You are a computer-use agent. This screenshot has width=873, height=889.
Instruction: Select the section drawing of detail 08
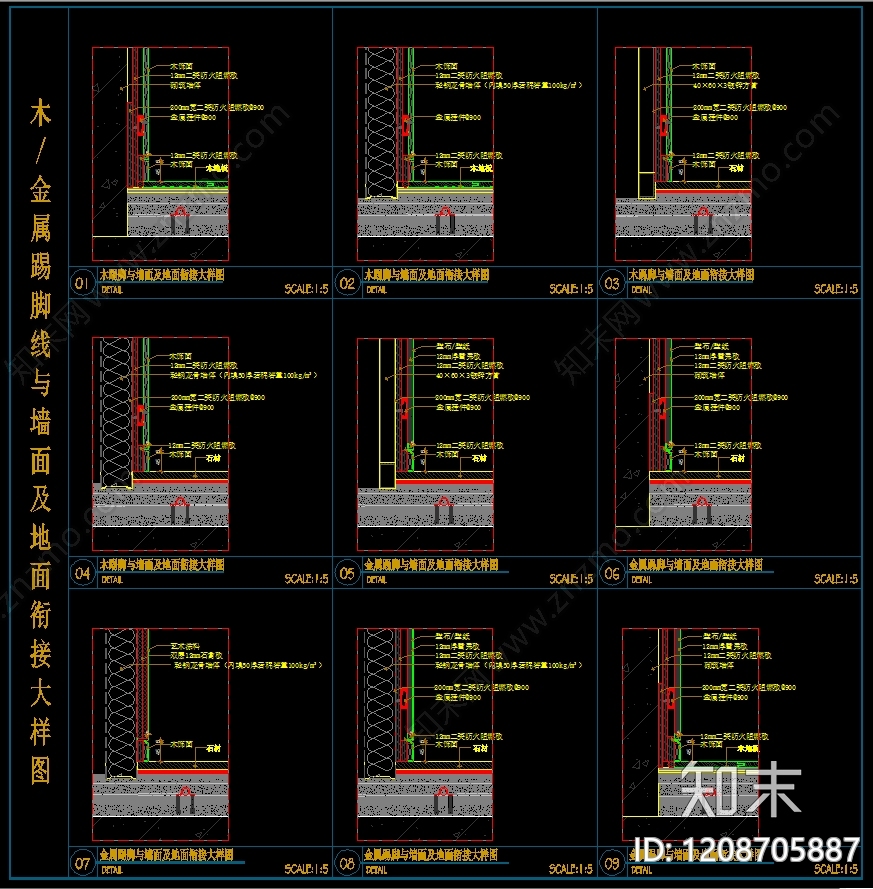[x=425, y=734]
